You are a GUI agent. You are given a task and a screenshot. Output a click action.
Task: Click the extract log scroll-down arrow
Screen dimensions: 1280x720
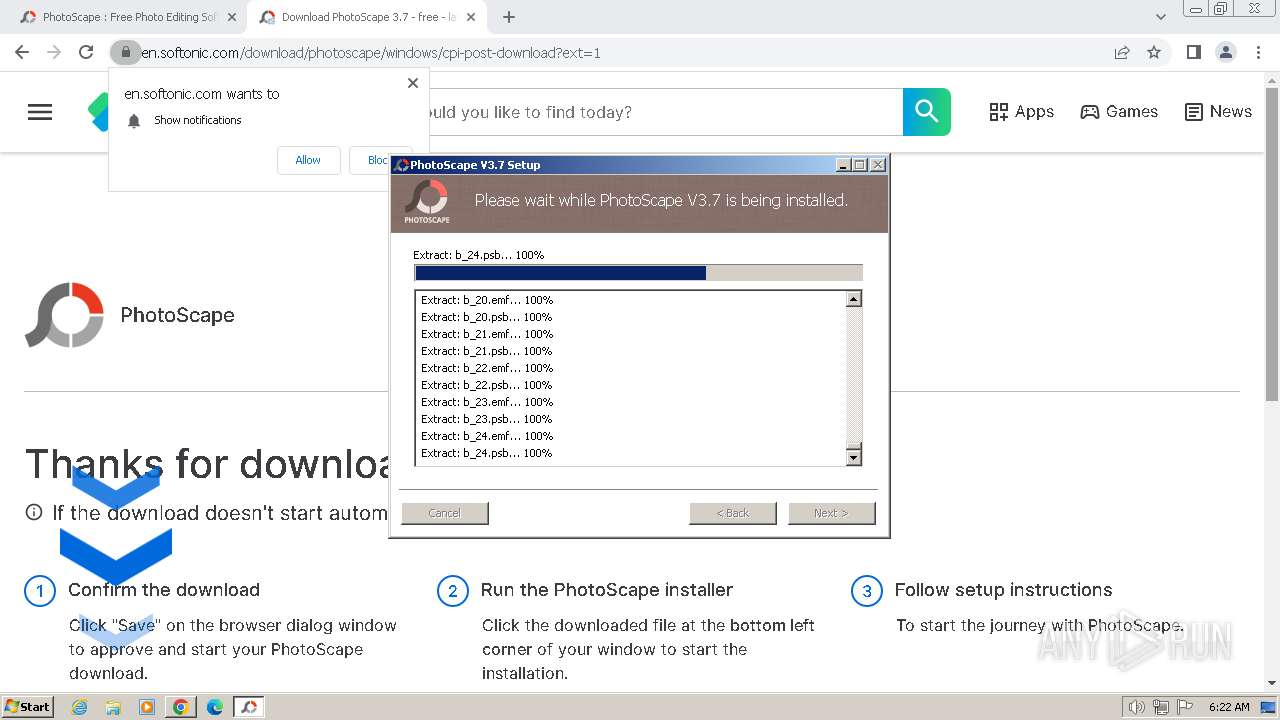point(854,457)
